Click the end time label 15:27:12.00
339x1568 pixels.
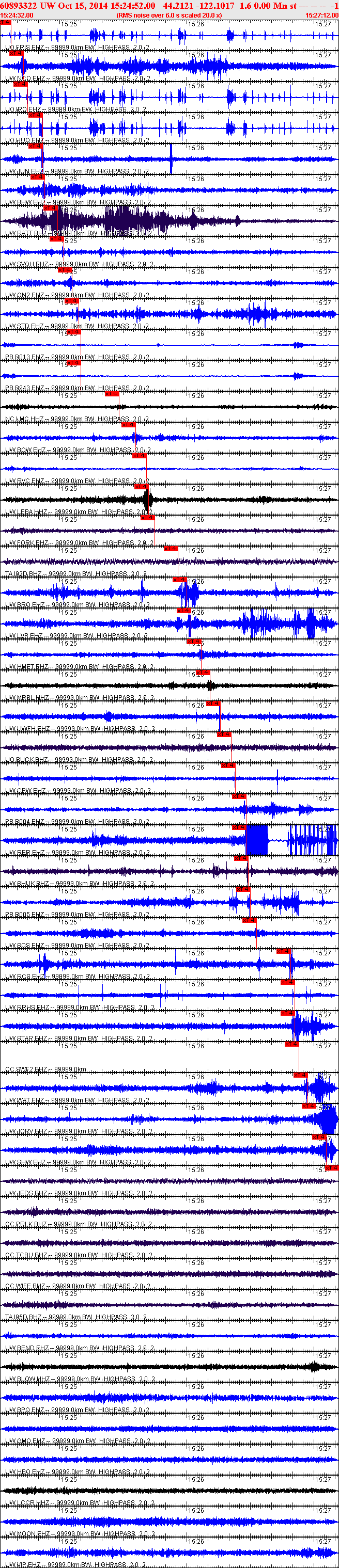[321, 15]
